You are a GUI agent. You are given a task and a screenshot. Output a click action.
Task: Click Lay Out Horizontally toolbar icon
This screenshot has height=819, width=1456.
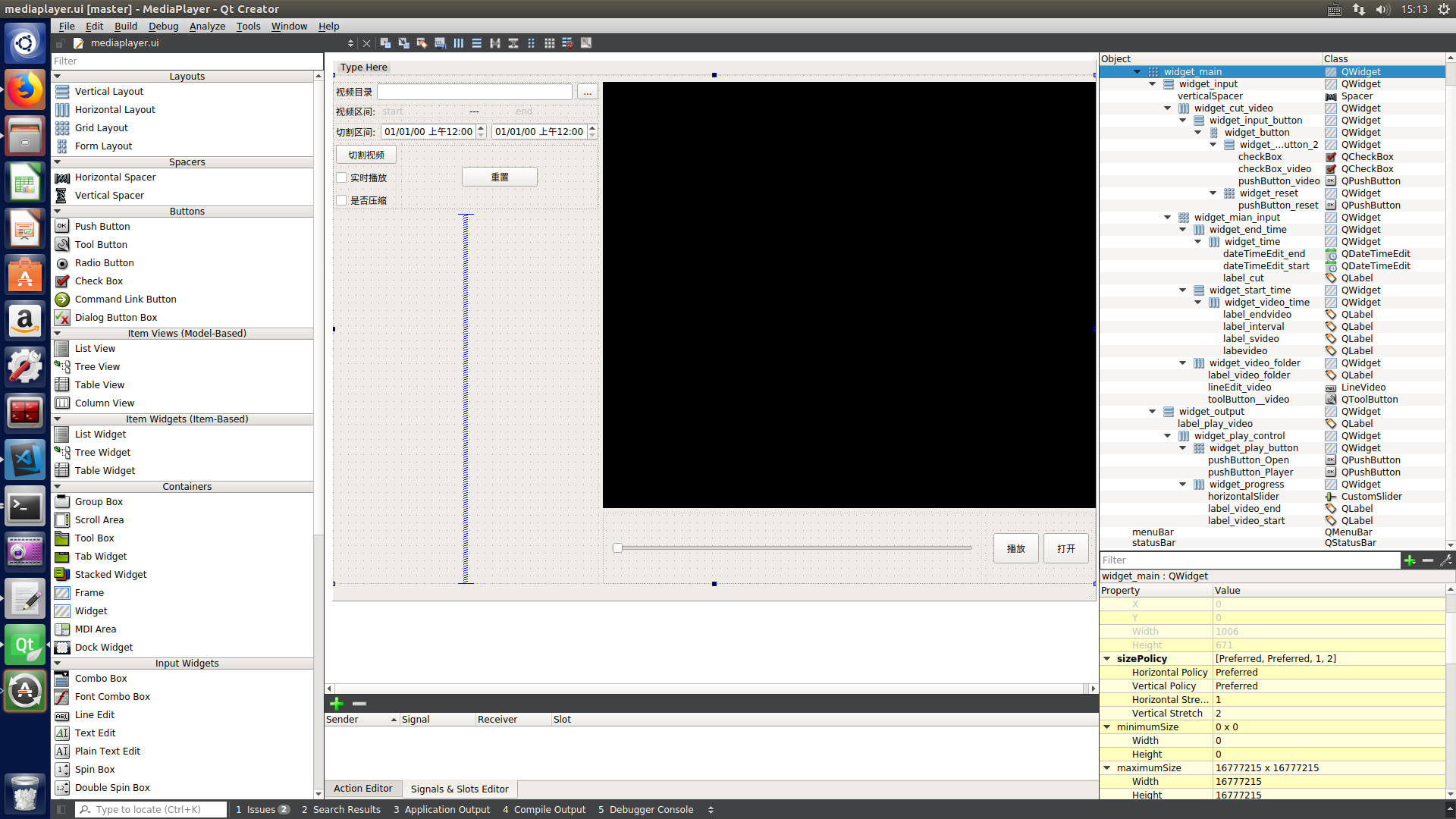(x=459, y=43)
